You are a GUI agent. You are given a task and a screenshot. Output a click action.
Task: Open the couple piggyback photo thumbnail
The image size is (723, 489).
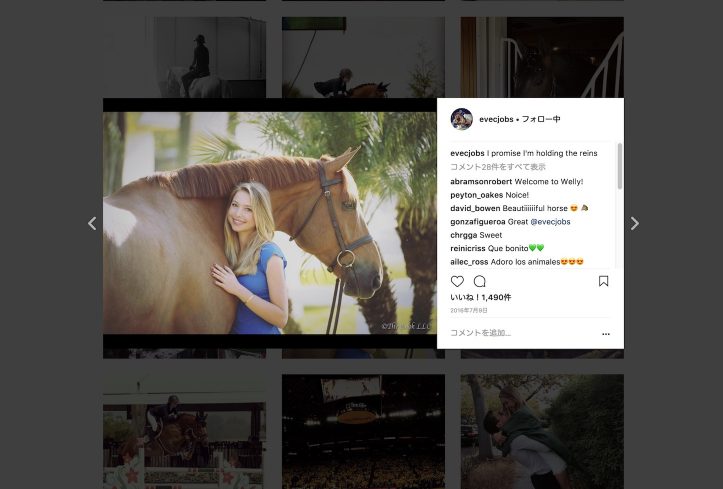tap(541, 431)
